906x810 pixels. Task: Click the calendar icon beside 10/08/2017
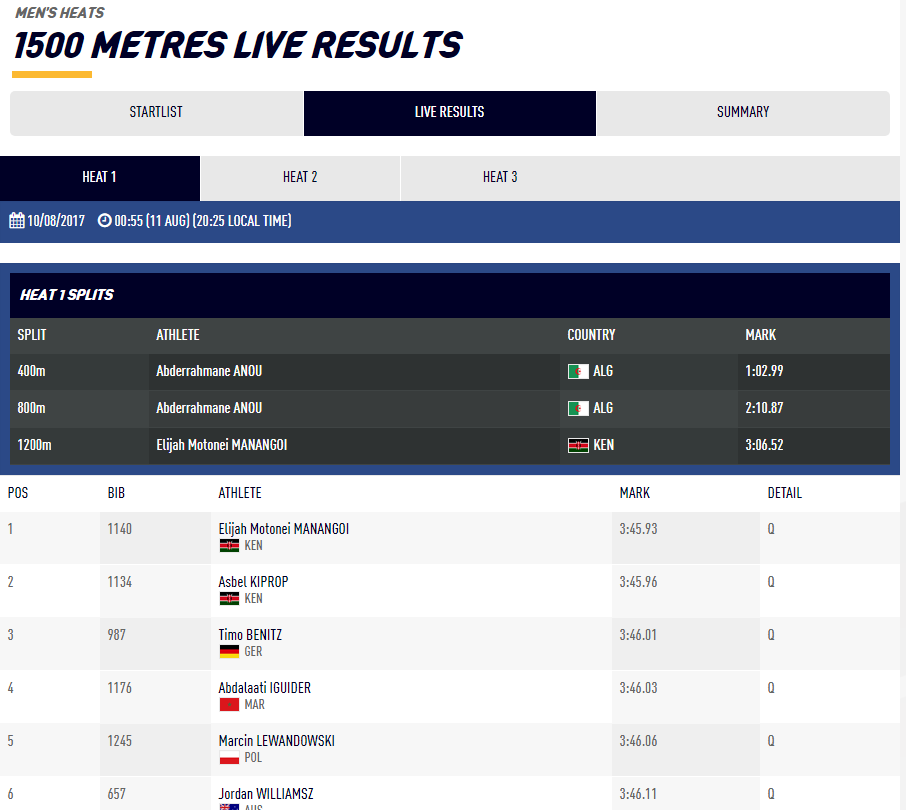click(x=17, y=221)
